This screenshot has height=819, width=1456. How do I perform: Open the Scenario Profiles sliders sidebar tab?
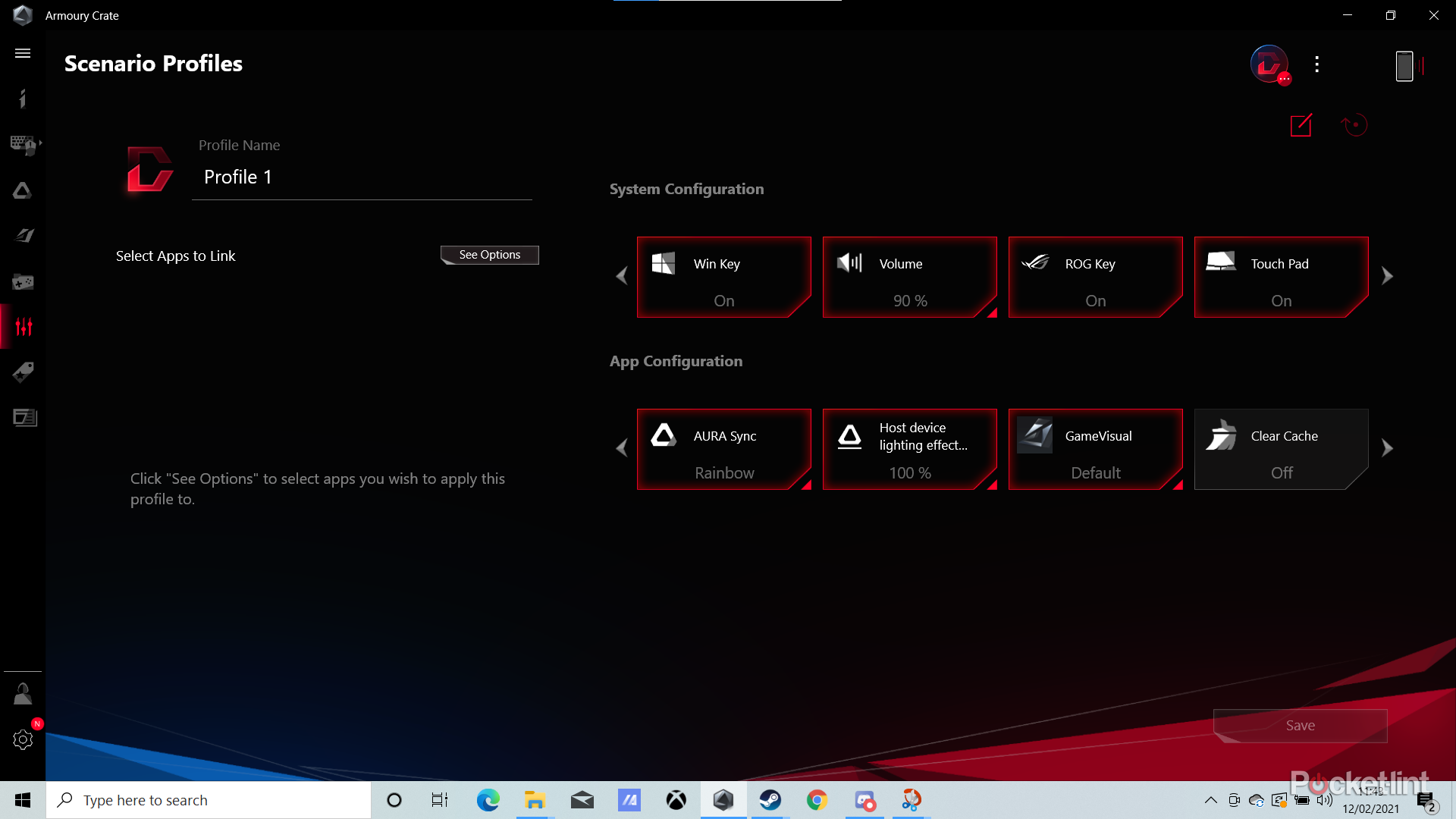pyautogui.click(x=24, y=327)
